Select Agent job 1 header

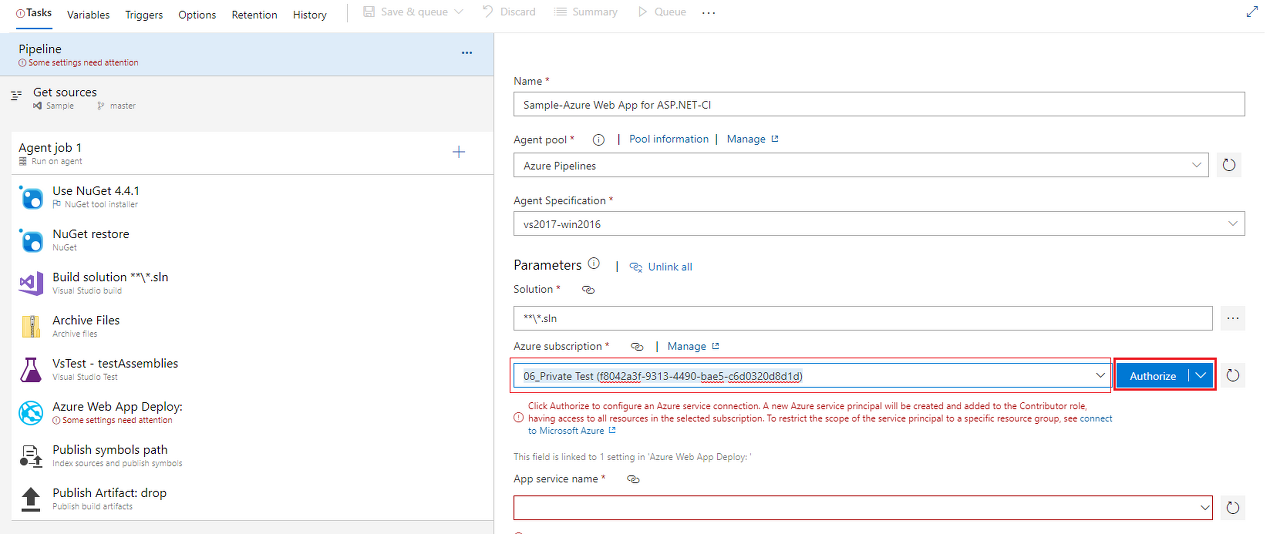click(253, 153)
